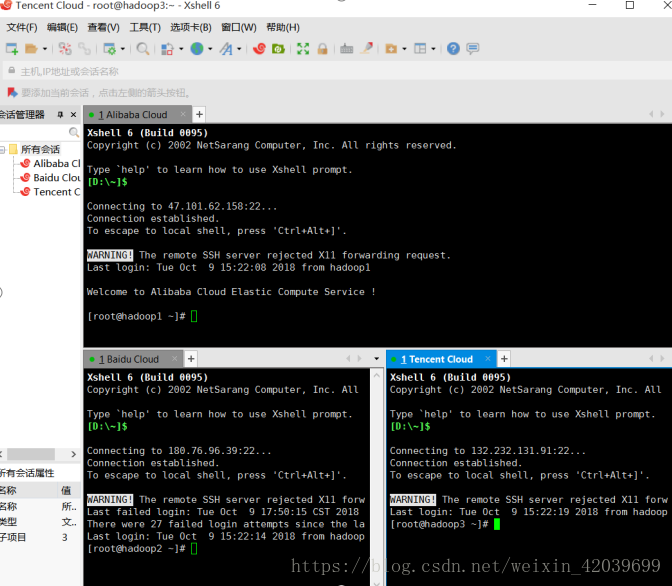Click the session manager search magnifier
Image resolution: width=672 pixels, height=586 pixels.
[74, 132]
